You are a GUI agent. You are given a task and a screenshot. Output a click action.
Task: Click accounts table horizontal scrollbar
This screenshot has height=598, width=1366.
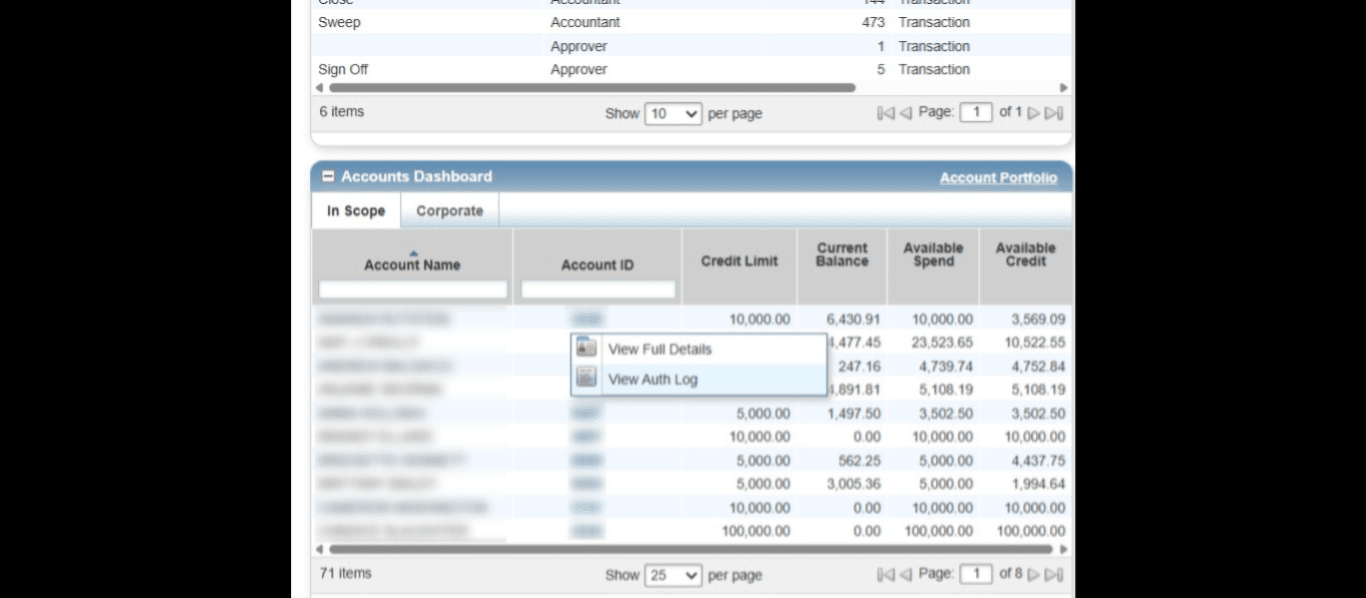pos(690,549)
